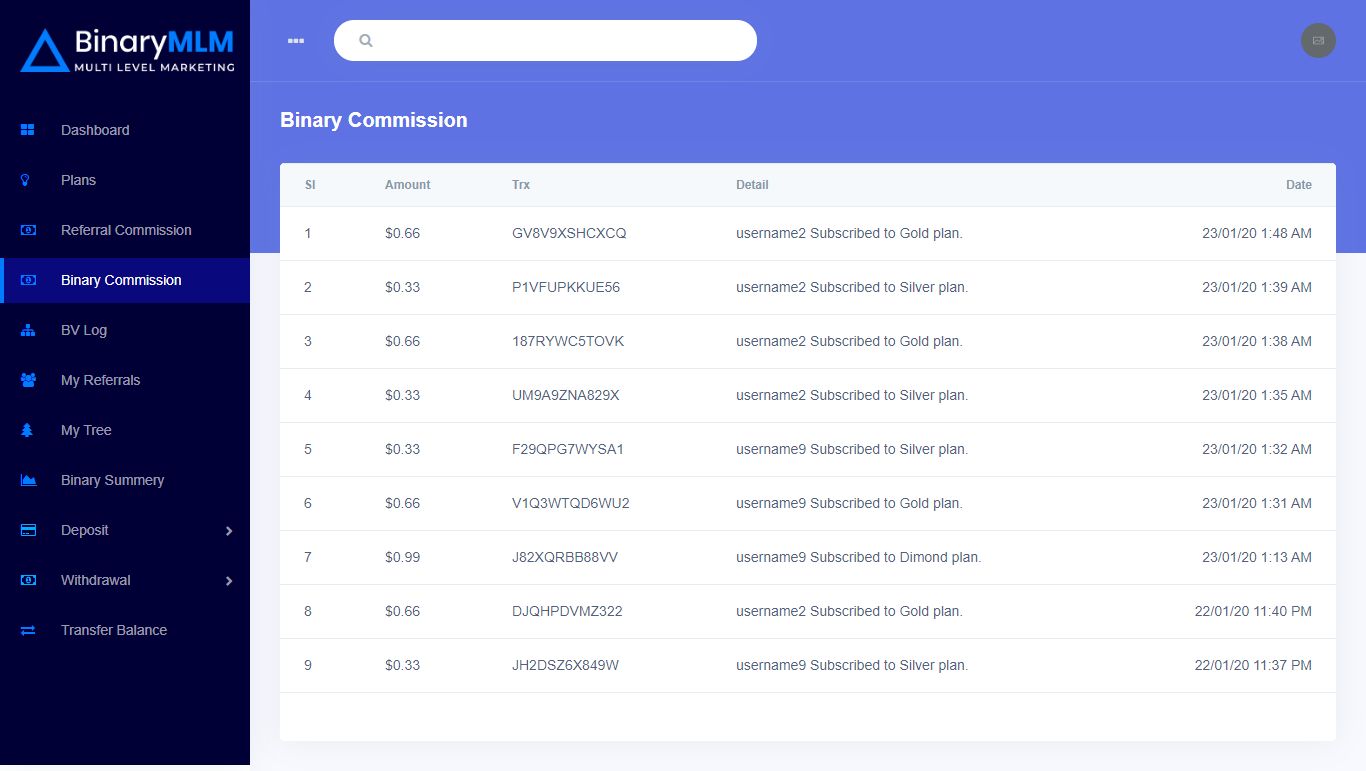Open the BV Log page
The width and height of the screenshot is (1366, 771).
(x=125, y=330)
